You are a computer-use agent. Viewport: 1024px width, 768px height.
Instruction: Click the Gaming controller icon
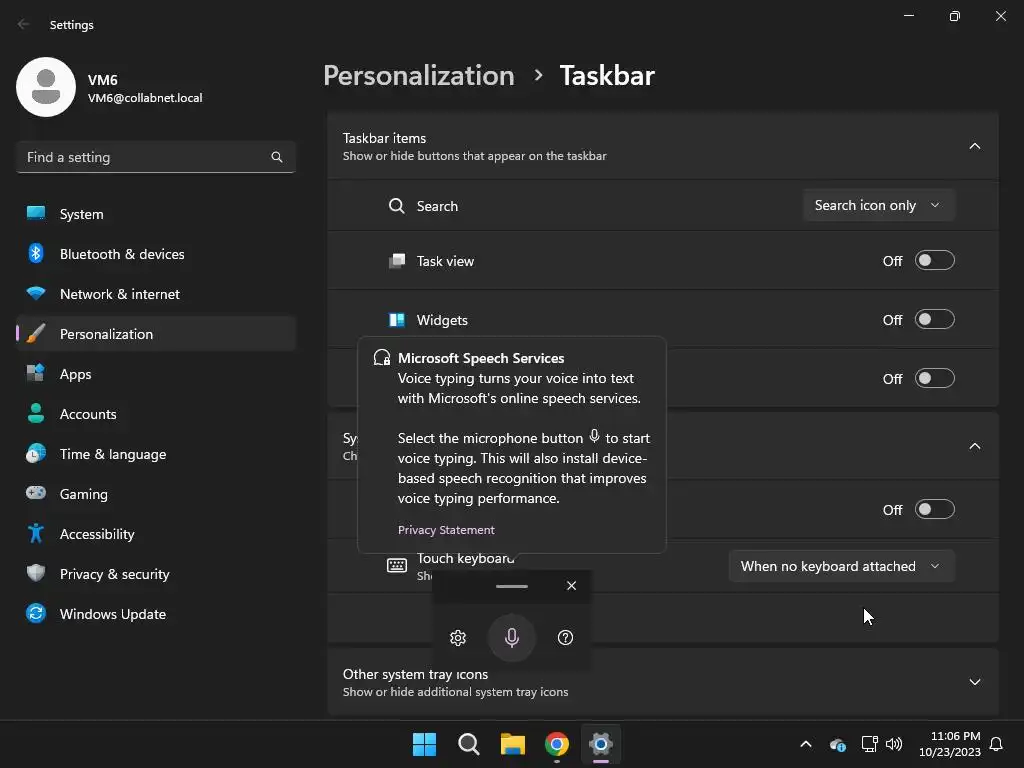[x=36, y=493]
